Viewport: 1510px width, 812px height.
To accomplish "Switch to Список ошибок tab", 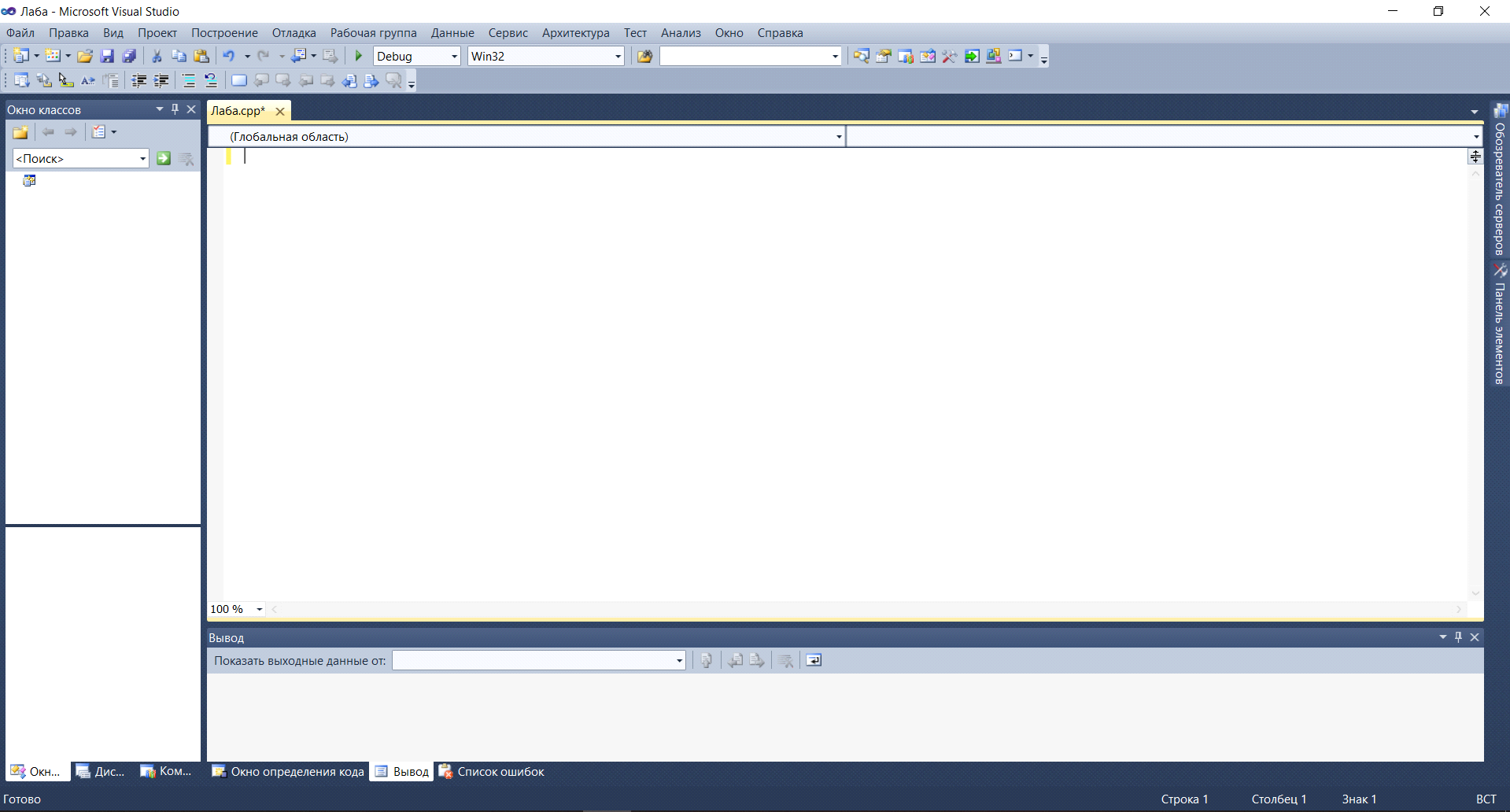I will pos(491,772).
